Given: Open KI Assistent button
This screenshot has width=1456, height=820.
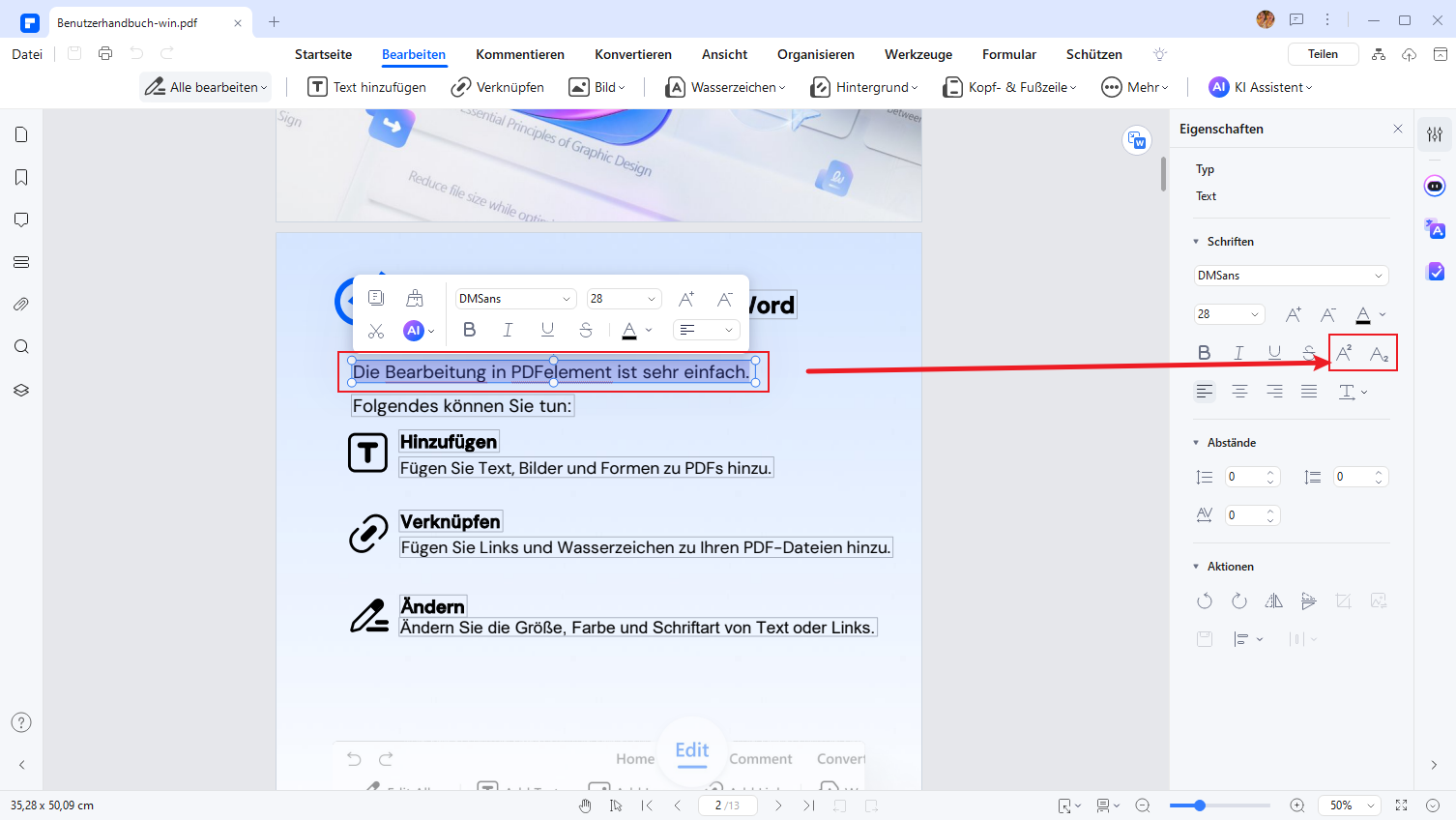Looking at the screenshot, I should click(x=1261, y=87).
